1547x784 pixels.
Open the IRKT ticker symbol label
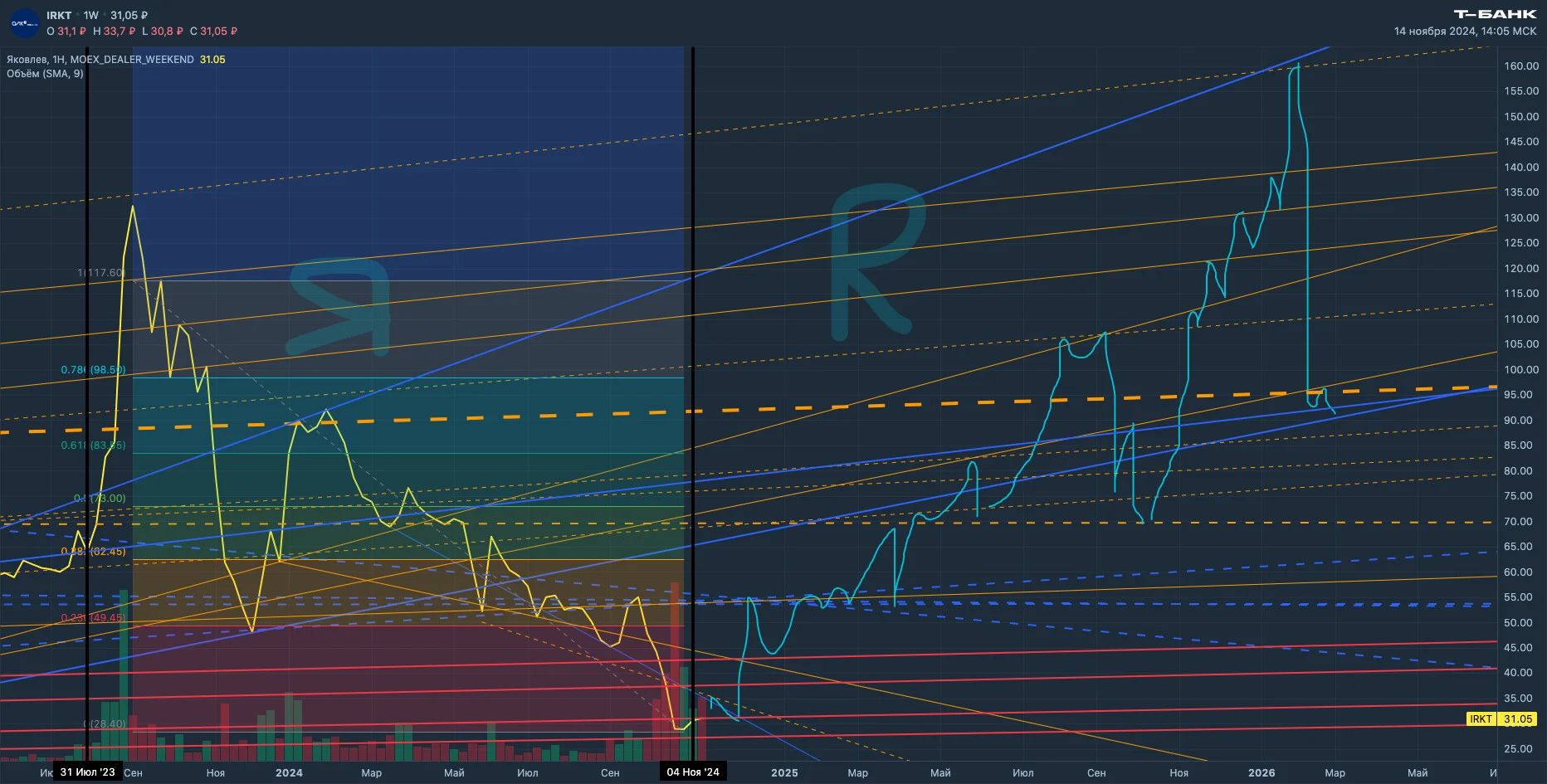(x=59, y=15)
